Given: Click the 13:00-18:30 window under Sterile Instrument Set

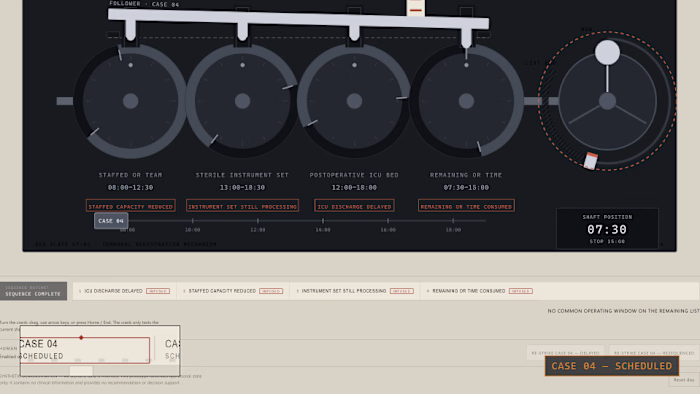Looking at the screenshot, I should point(242,187).
